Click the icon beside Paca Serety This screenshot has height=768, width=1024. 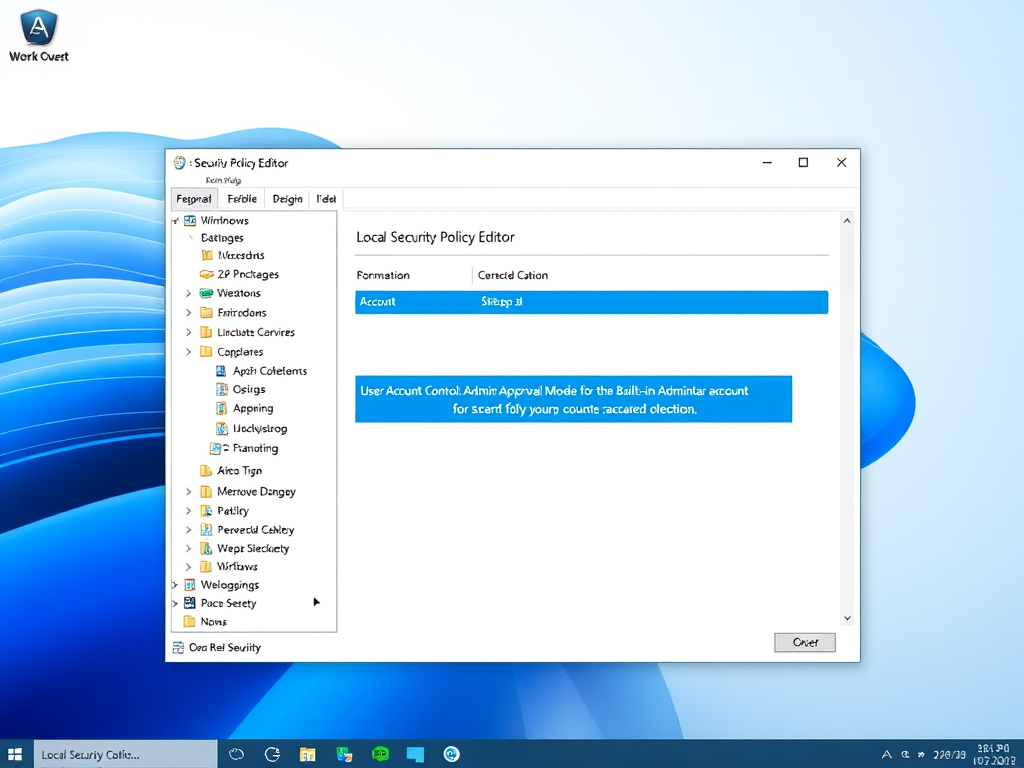(190, 603)
